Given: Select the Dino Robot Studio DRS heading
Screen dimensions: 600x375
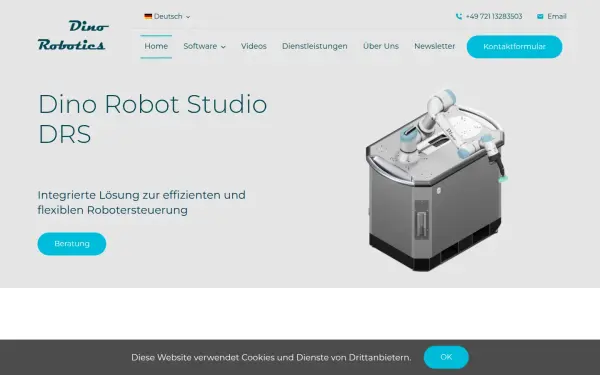Looking at the screenshot, I should [153, 119].
